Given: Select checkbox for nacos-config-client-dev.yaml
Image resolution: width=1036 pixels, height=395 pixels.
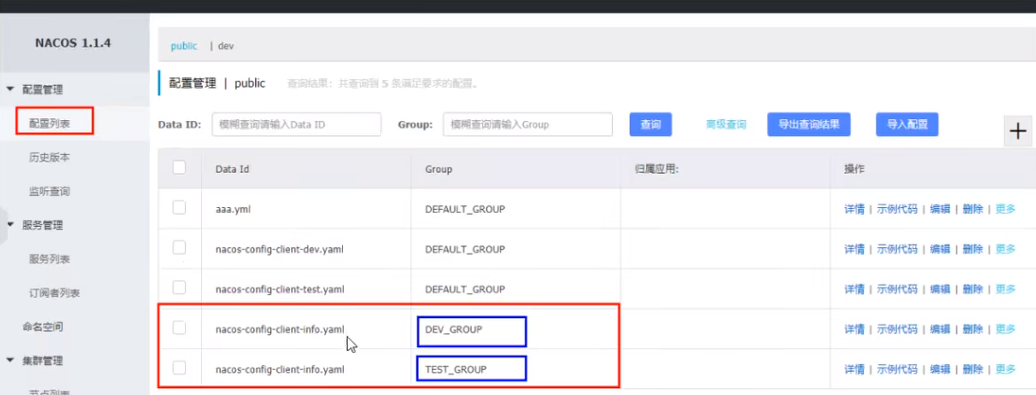Looking at the screenshot, I should click(179, 248).
